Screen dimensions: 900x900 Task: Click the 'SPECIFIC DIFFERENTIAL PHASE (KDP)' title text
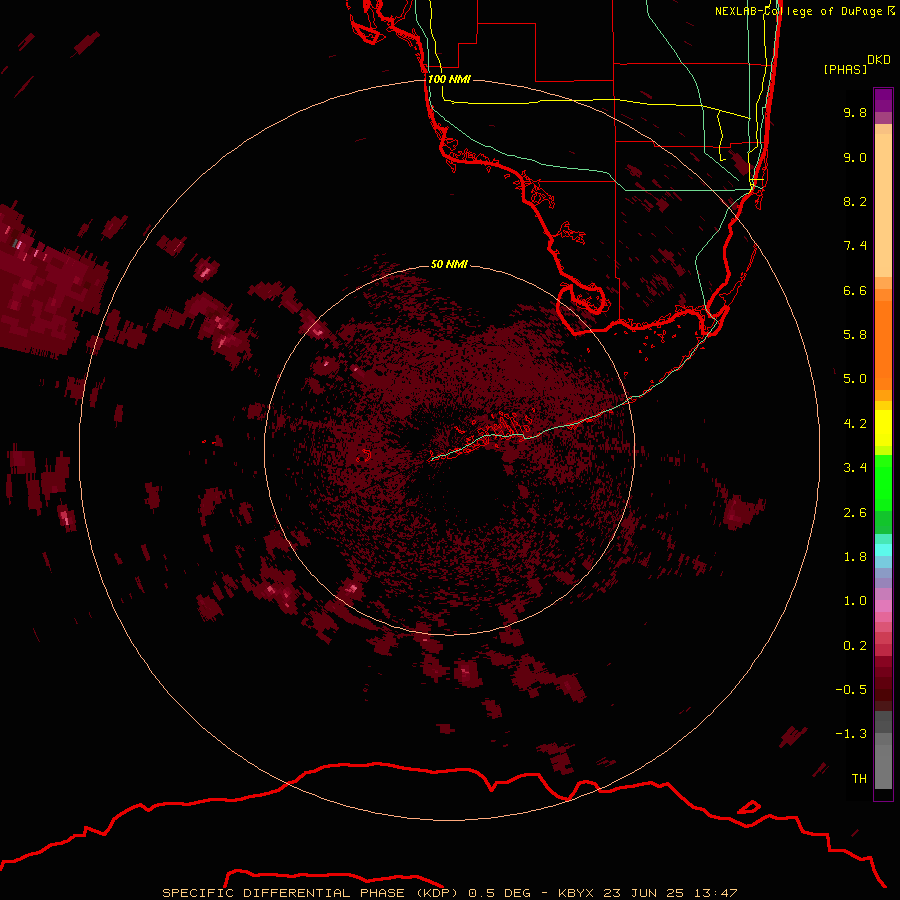click(x=311, y=893)
